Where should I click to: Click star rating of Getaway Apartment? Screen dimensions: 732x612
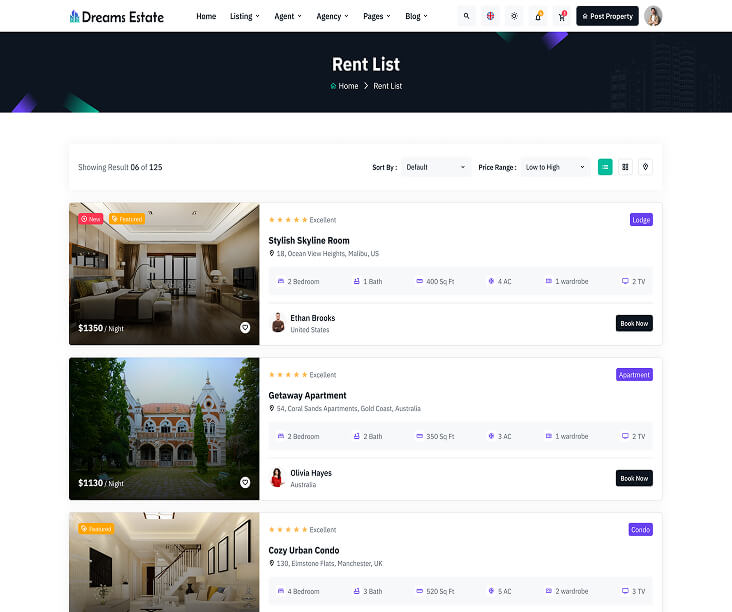(288, 375)
